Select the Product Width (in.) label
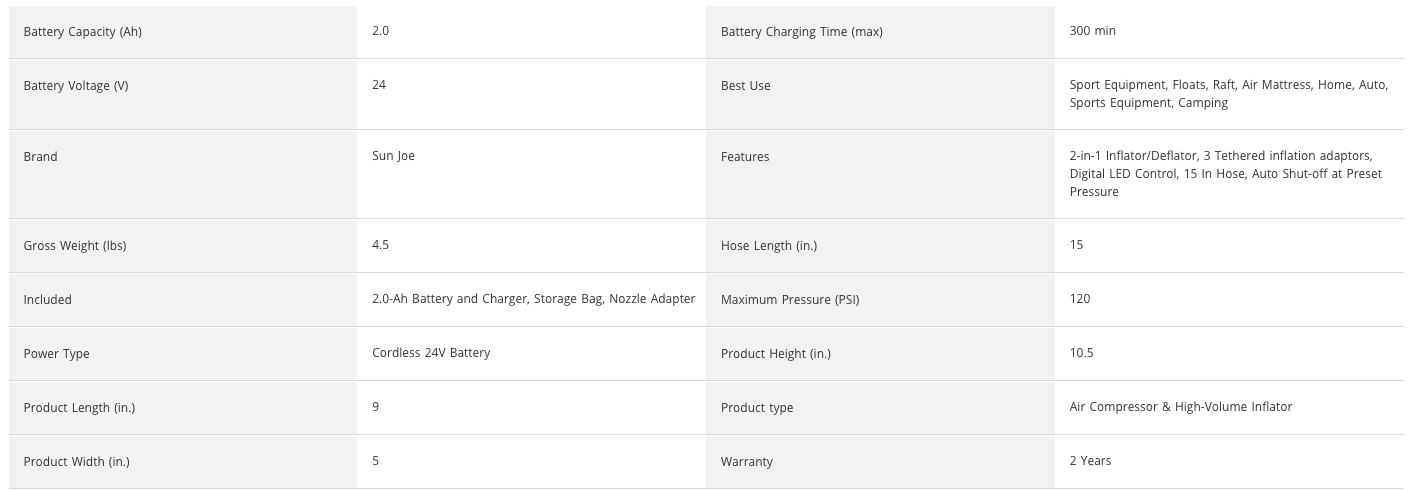Viewport: 1414px width, 491px height. tap(76, 462)
